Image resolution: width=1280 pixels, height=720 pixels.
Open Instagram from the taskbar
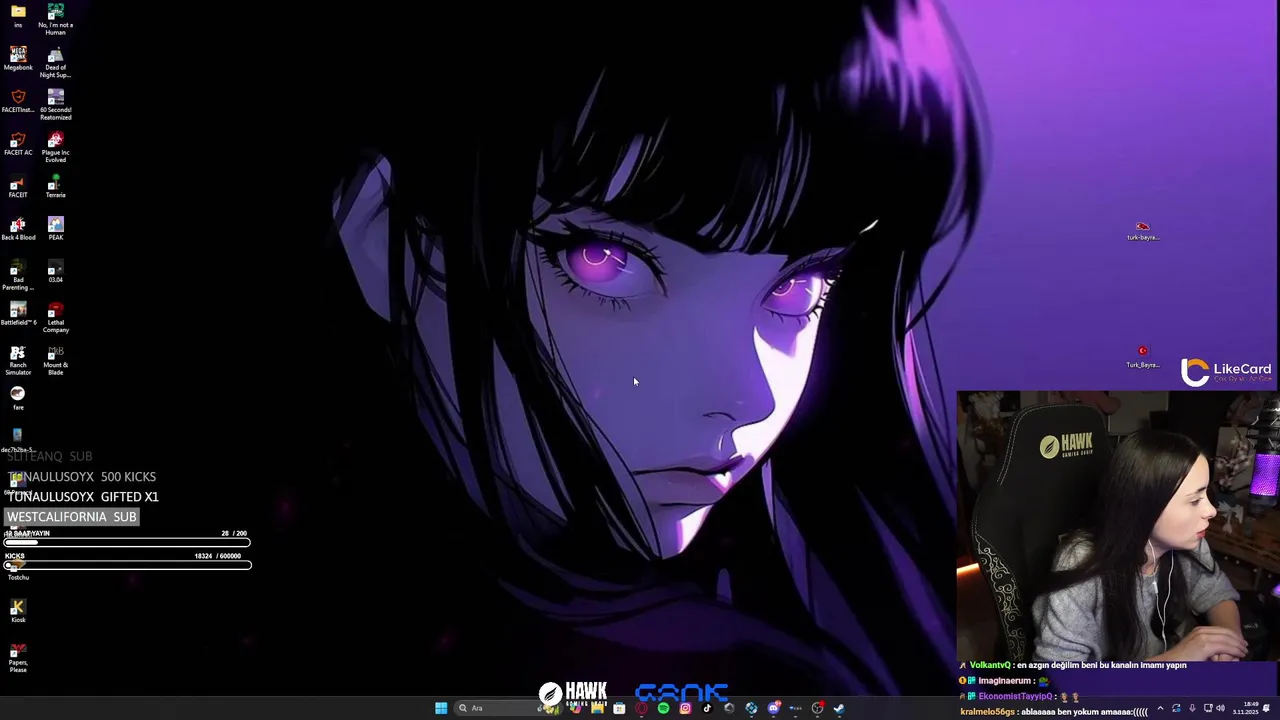(x=685, y=708)
